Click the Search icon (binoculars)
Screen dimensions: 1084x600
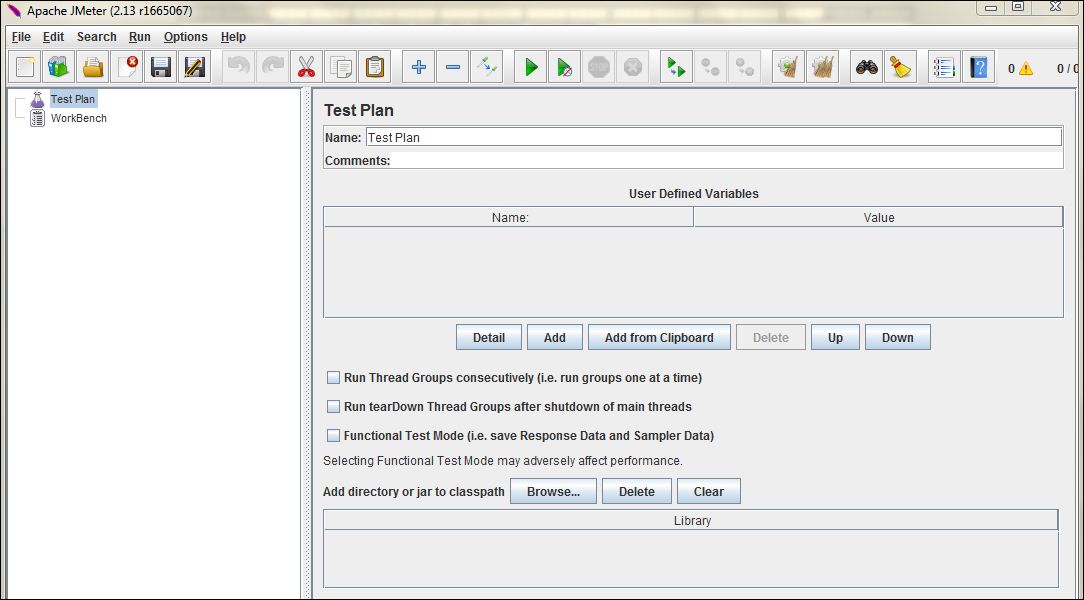(x=865, y=66)
